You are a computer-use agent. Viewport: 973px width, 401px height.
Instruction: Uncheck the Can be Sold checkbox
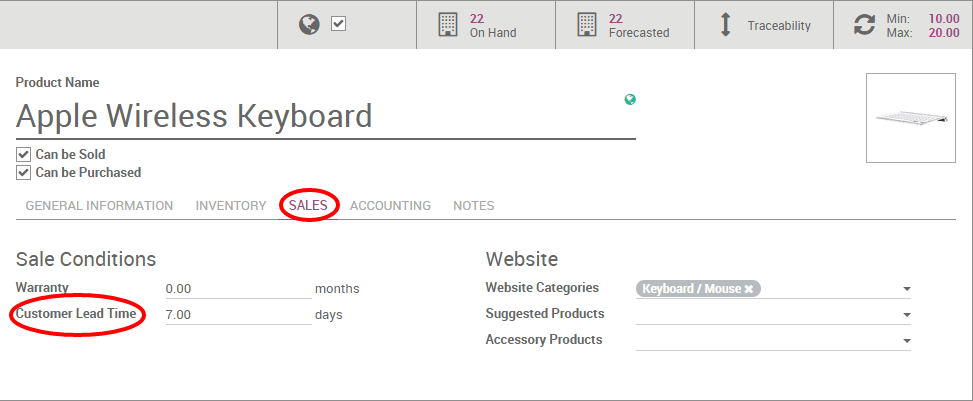click(23, 155)
